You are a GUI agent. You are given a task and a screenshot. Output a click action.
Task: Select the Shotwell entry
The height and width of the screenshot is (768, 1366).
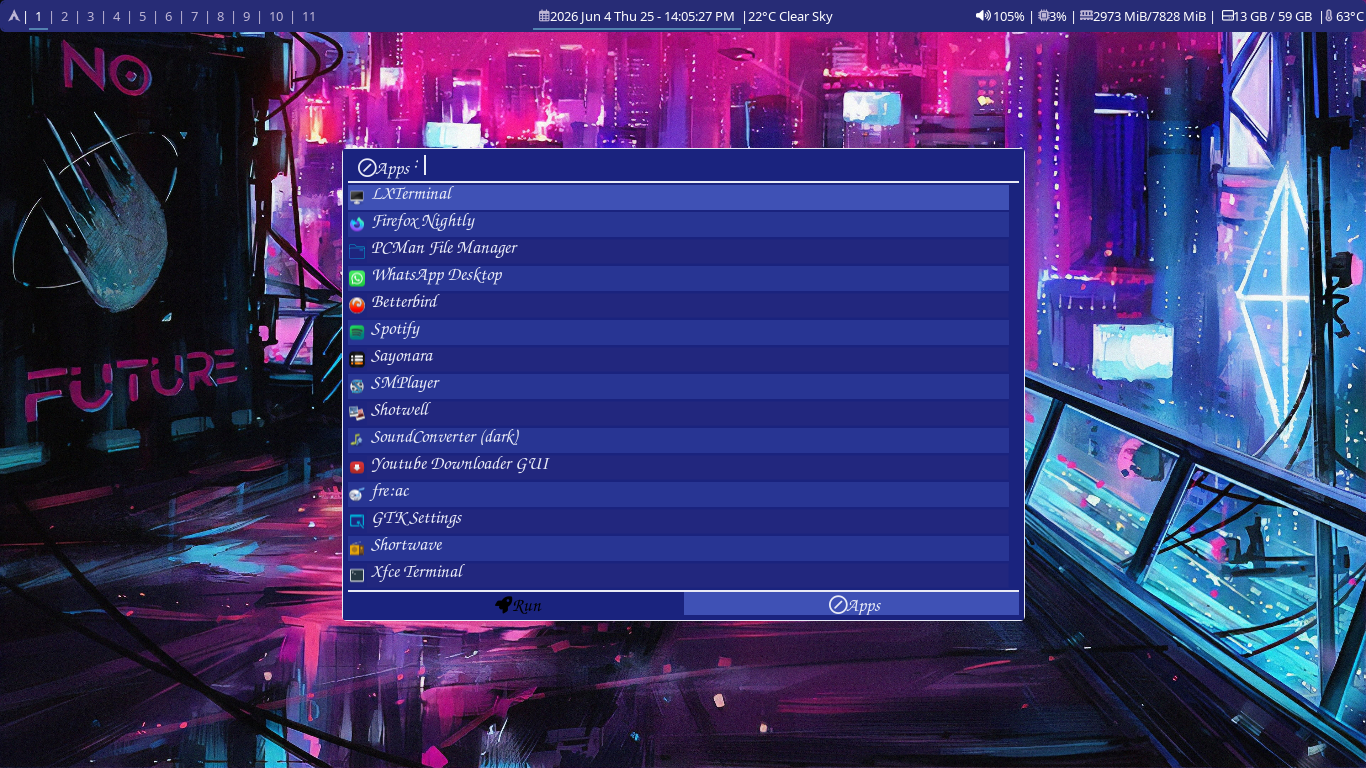pos(678,413)
